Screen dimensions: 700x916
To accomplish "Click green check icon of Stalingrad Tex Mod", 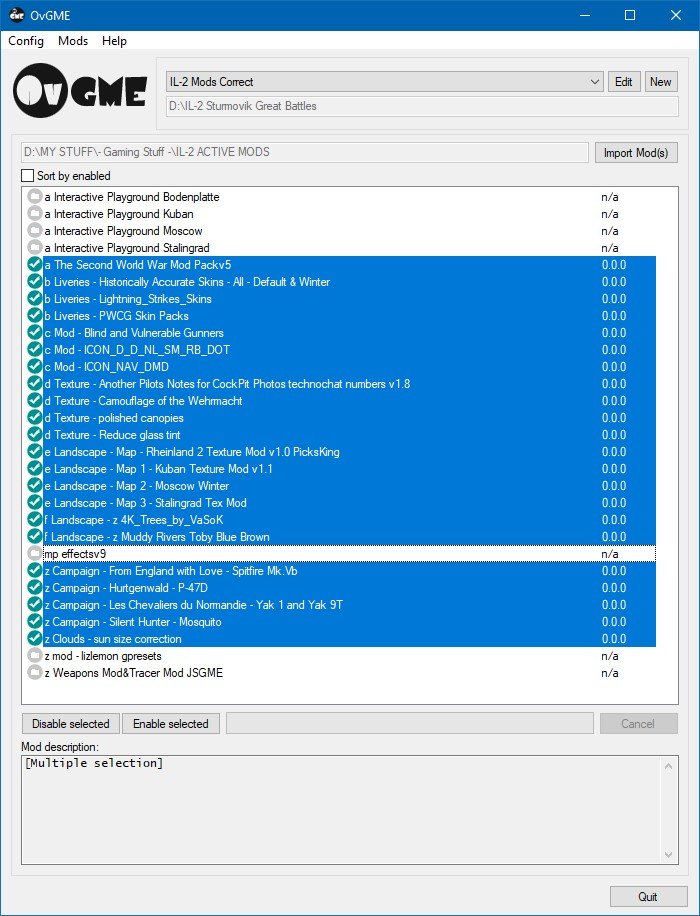I will pos(34,502).
